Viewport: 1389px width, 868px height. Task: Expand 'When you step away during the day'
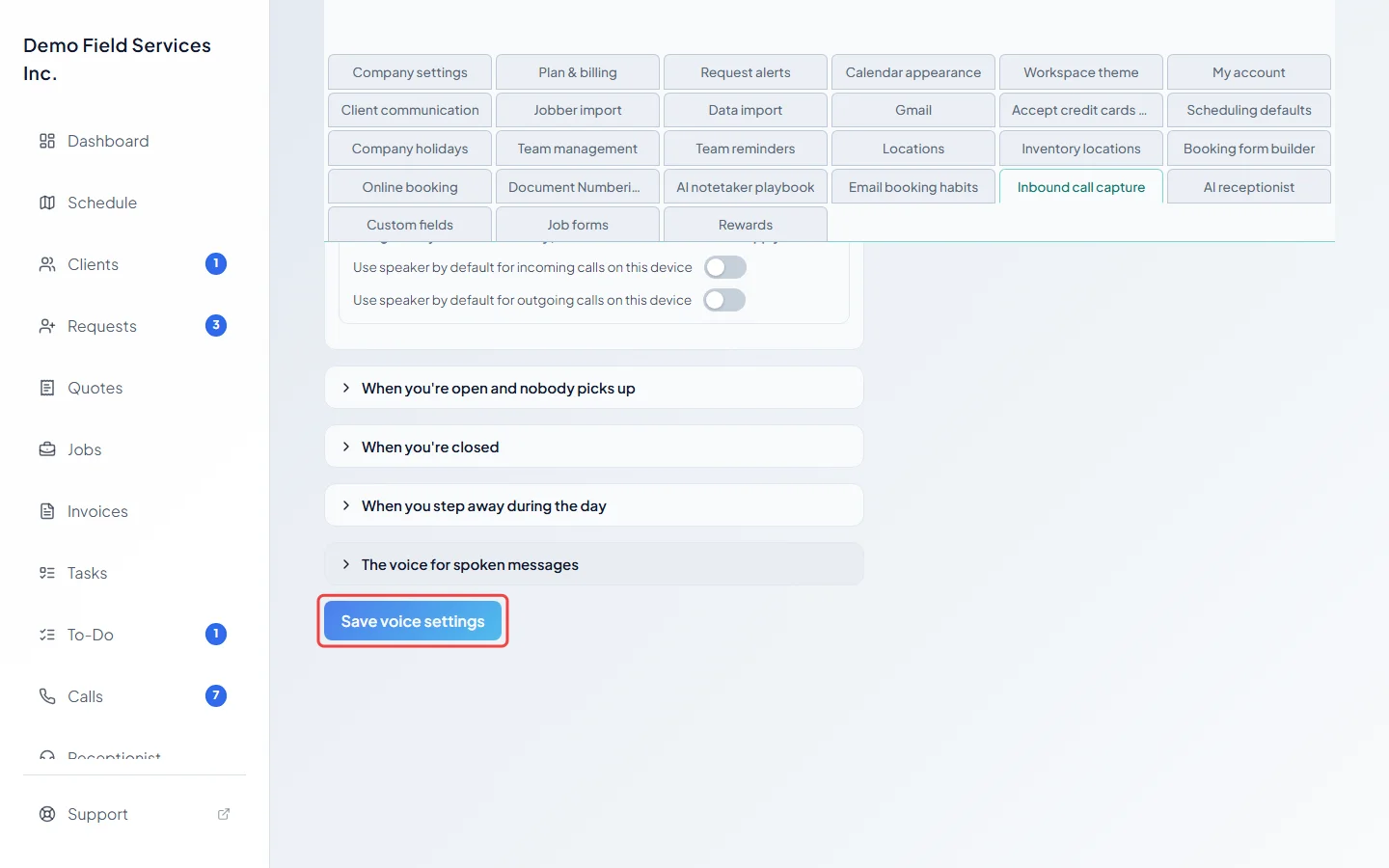click(594, 505)
